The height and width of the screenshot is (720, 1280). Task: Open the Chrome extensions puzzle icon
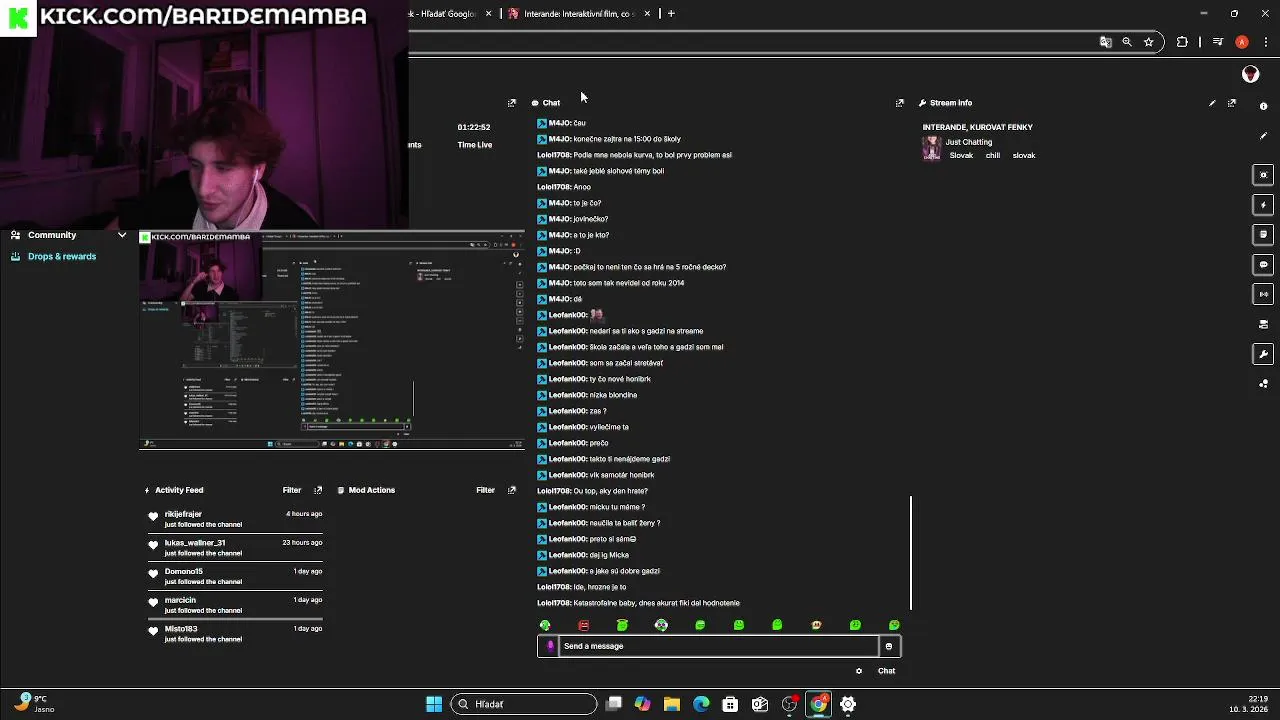point(1182,42)
